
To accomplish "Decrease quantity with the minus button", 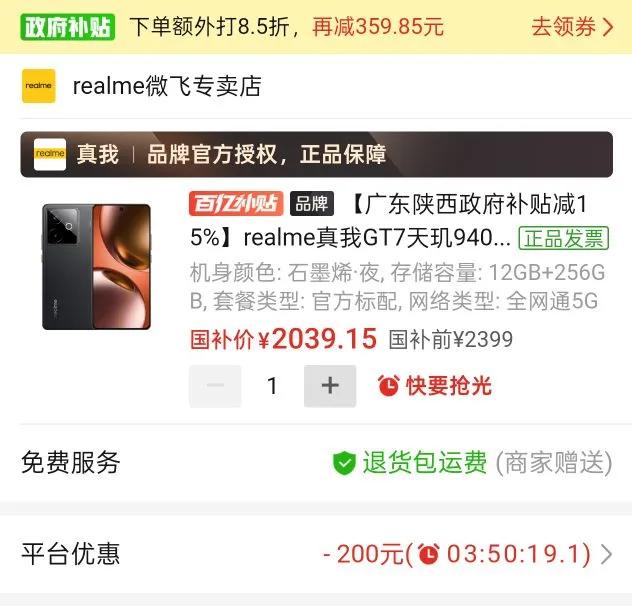I will click(215, 386).
